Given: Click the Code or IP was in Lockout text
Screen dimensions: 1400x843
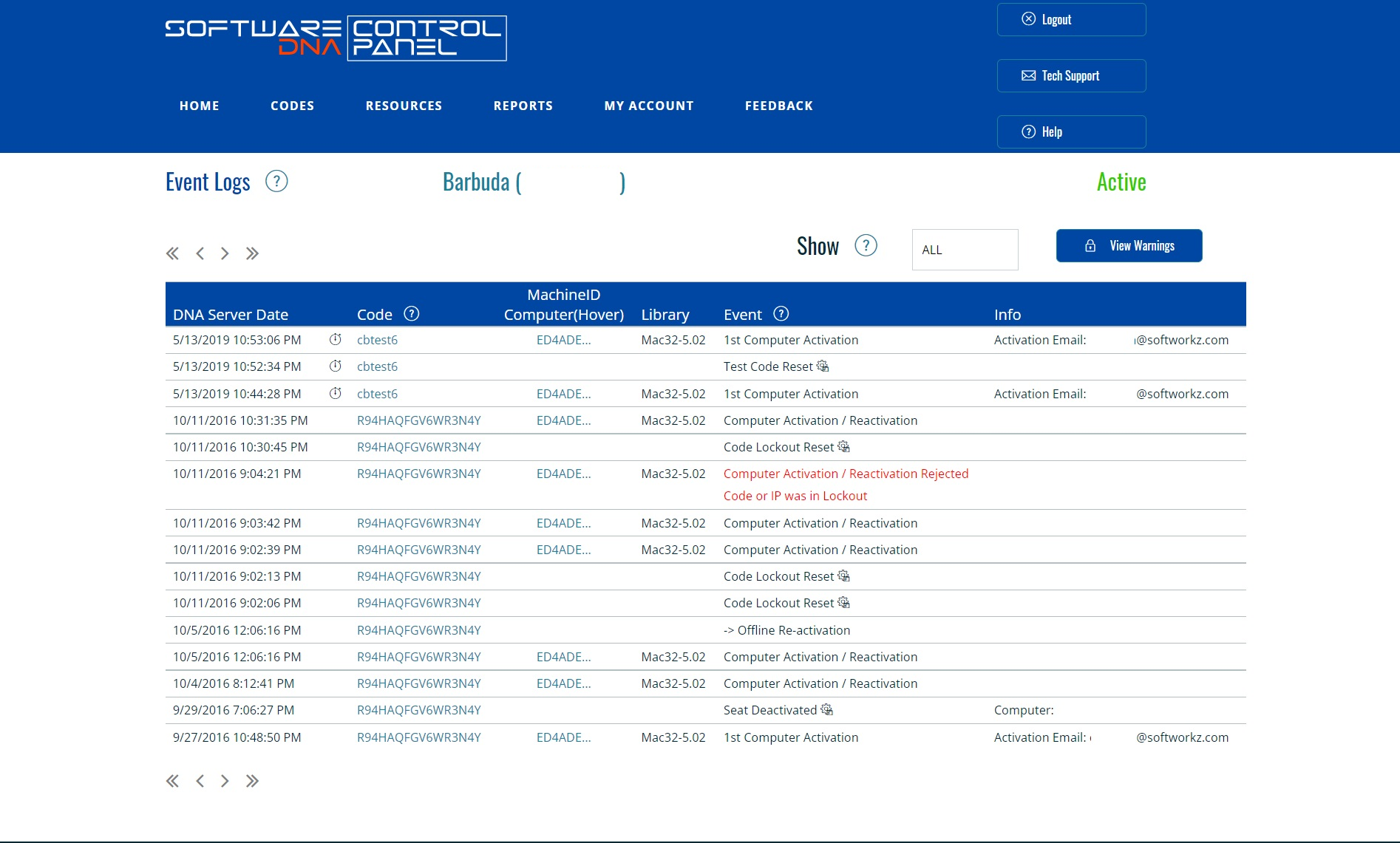Looking at the screenshot, I should pos(795,496).
